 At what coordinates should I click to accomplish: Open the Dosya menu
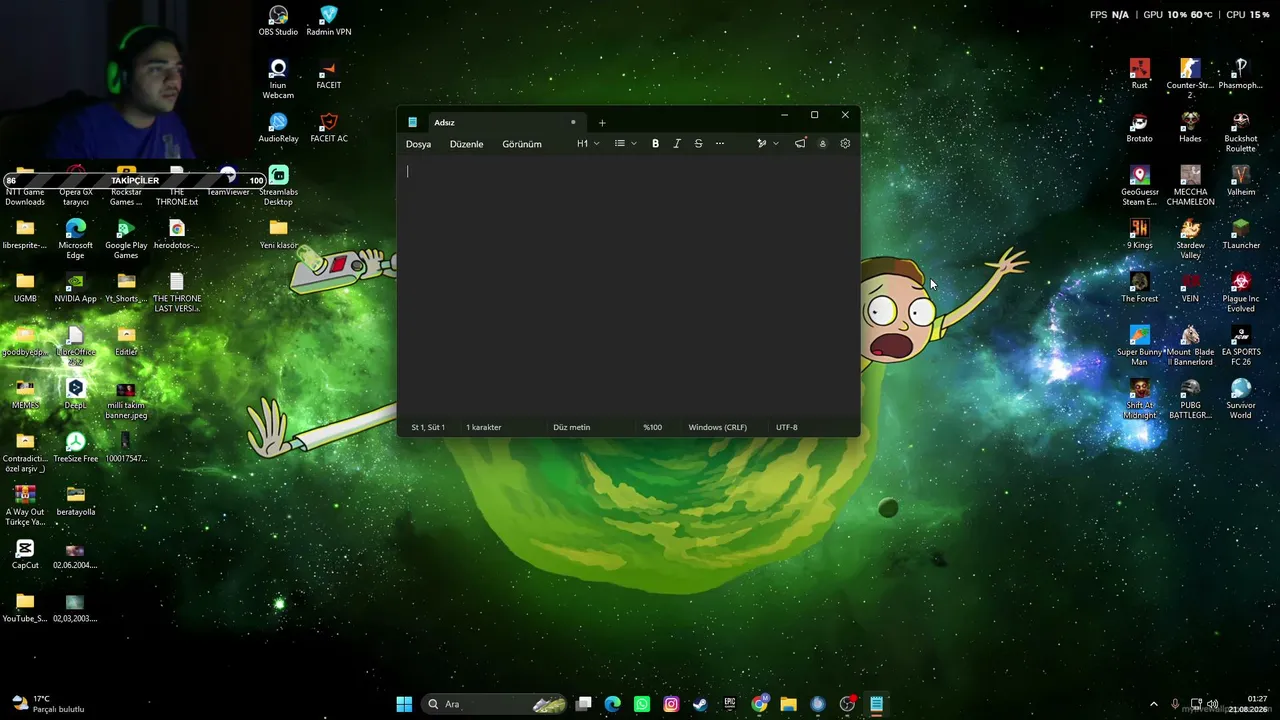pyautogui.click(x=418, y=144)
